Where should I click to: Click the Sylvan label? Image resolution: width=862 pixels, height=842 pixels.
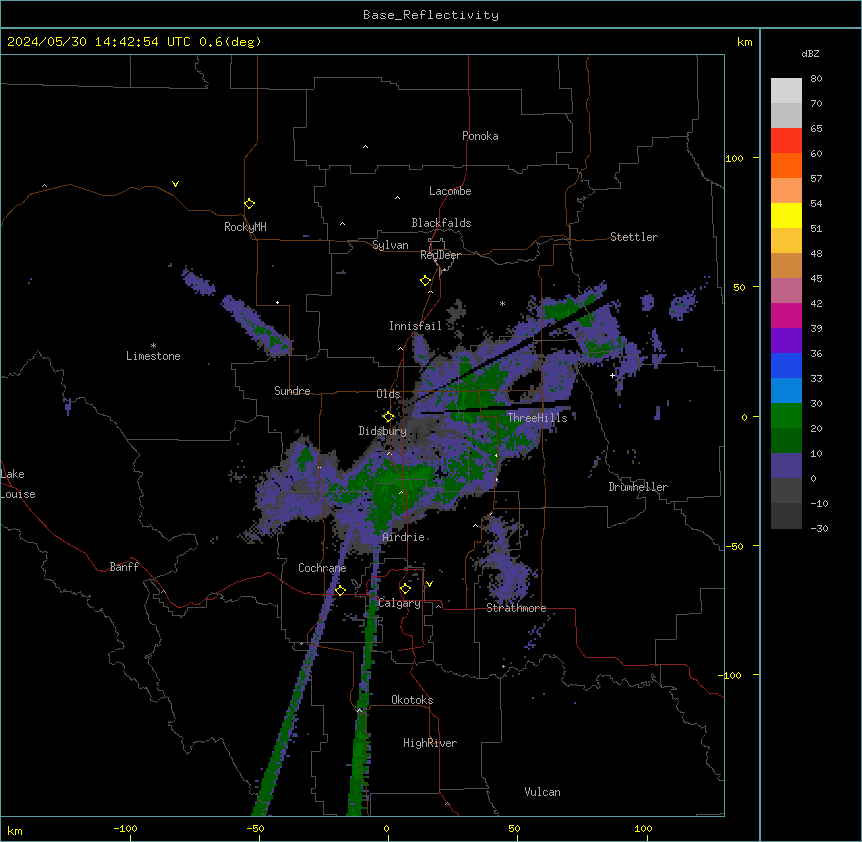pos(390,245)
